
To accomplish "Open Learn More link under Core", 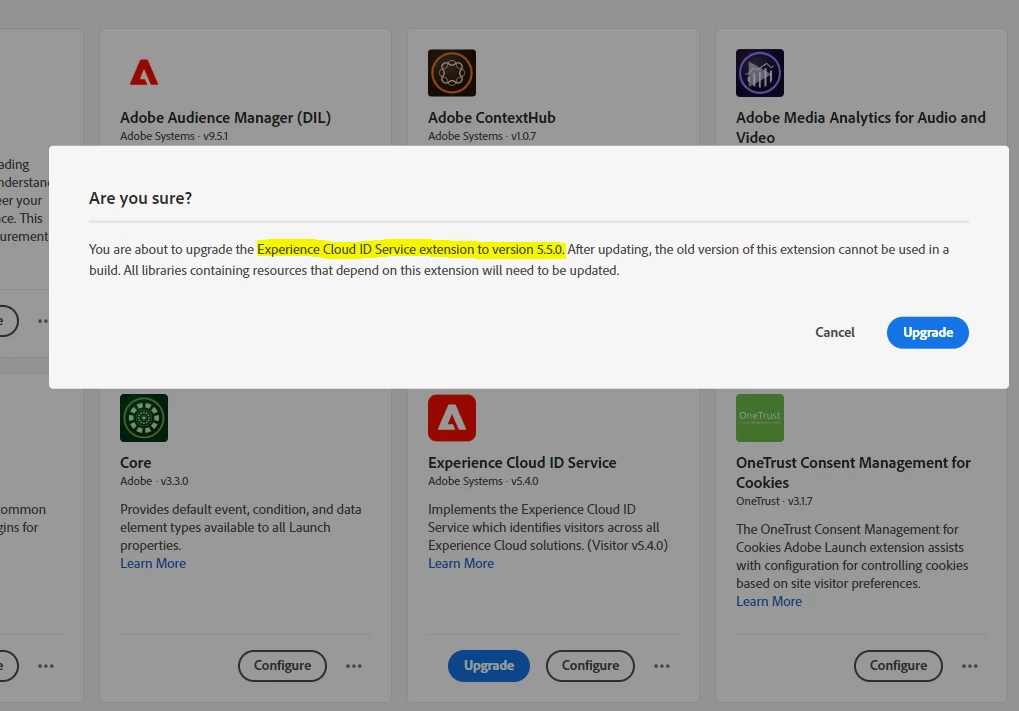I will point(153,563).
